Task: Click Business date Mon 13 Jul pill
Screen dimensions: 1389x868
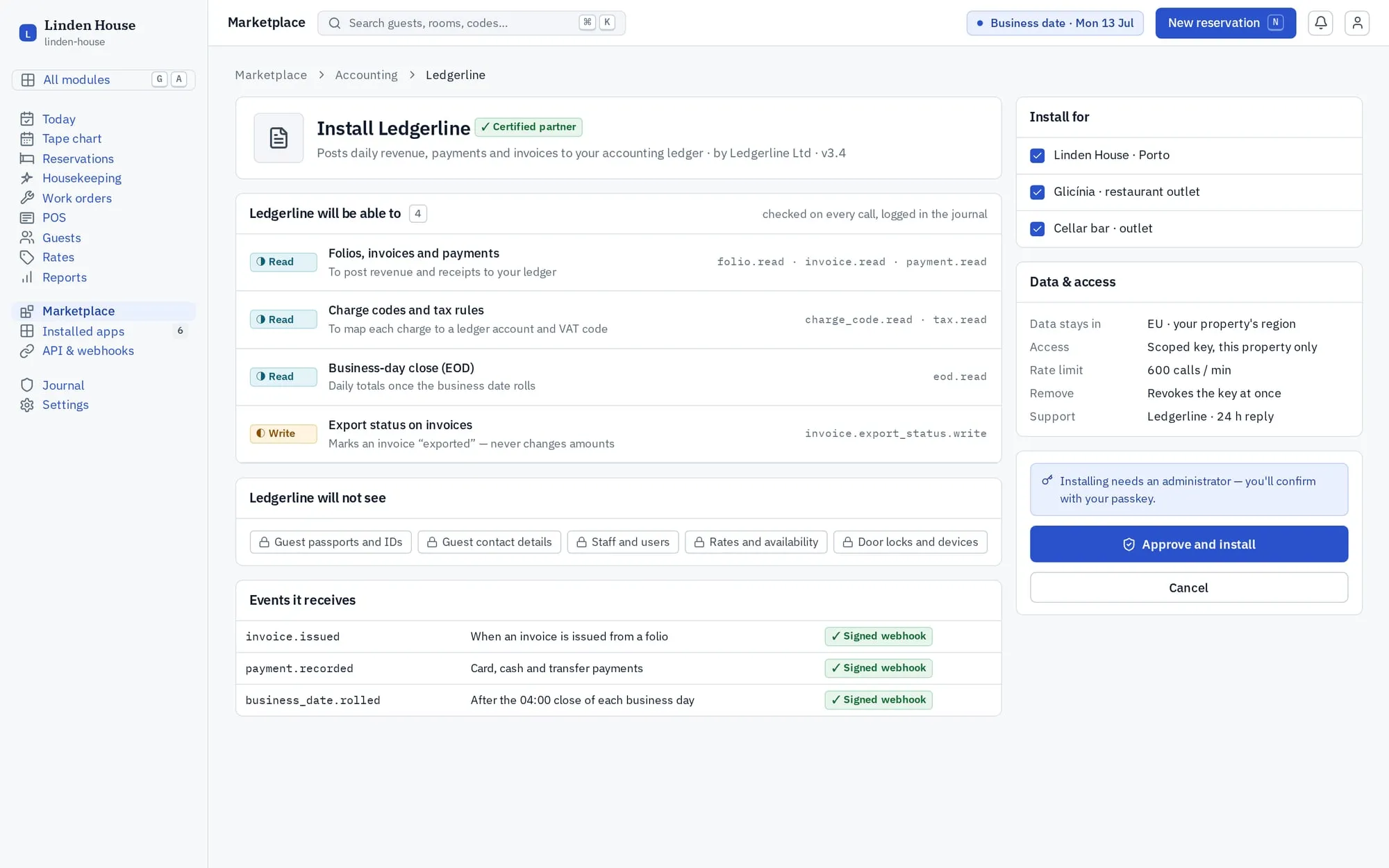Action: point(1054,23)
